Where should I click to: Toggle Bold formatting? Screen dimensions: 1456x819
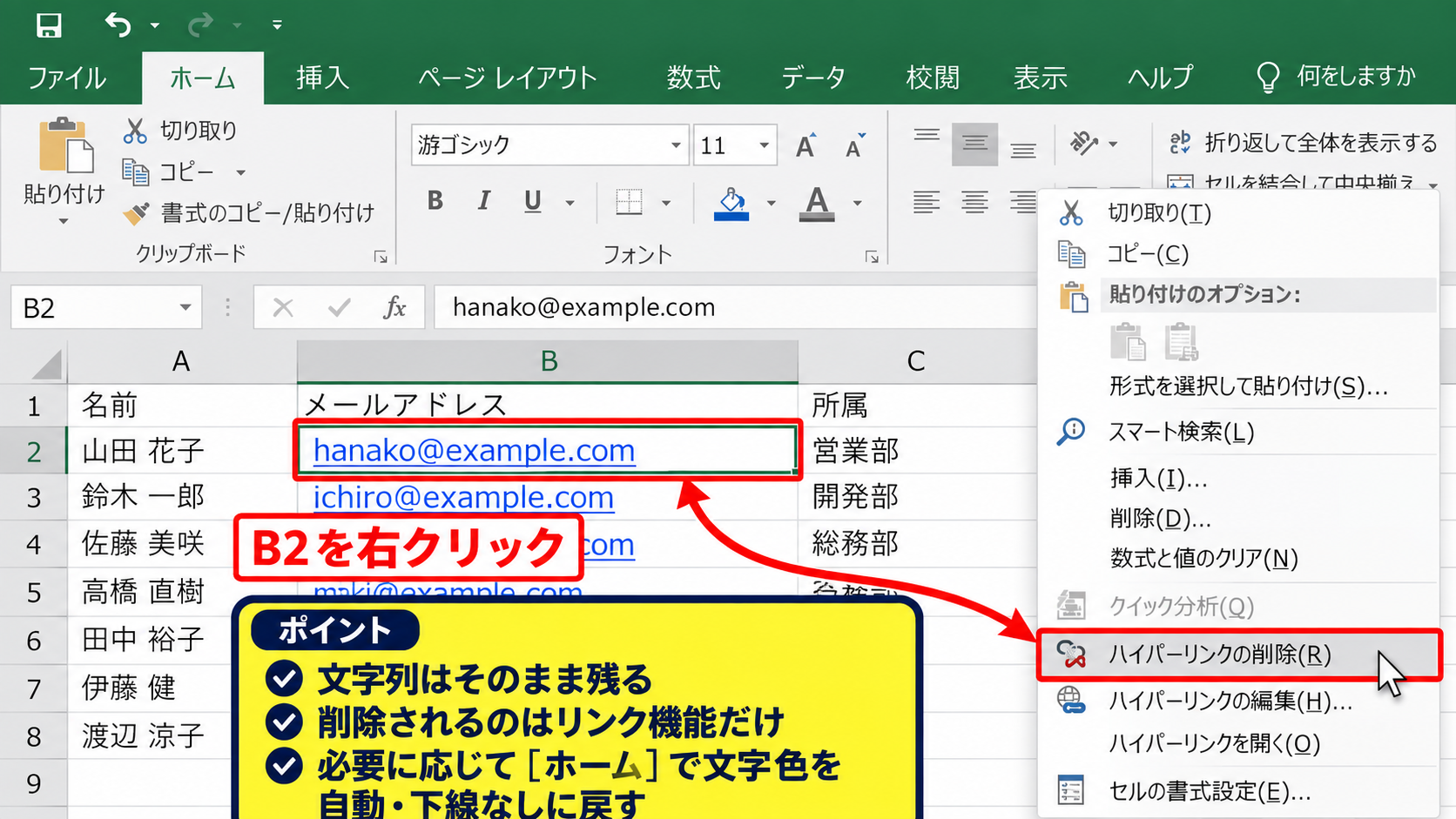coord(435,202)
